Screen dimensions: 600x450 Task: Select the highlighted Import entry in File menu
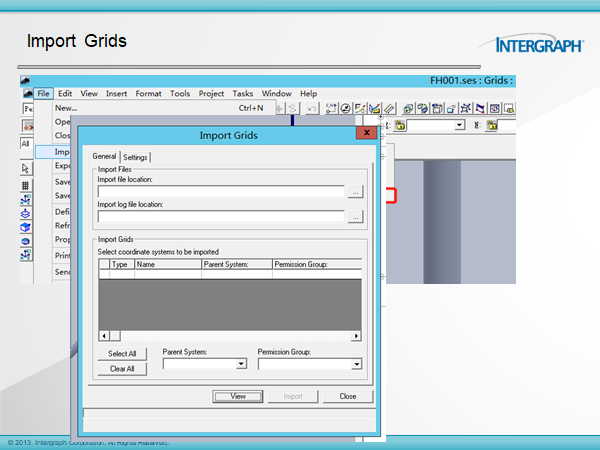[x=53, y=152]
